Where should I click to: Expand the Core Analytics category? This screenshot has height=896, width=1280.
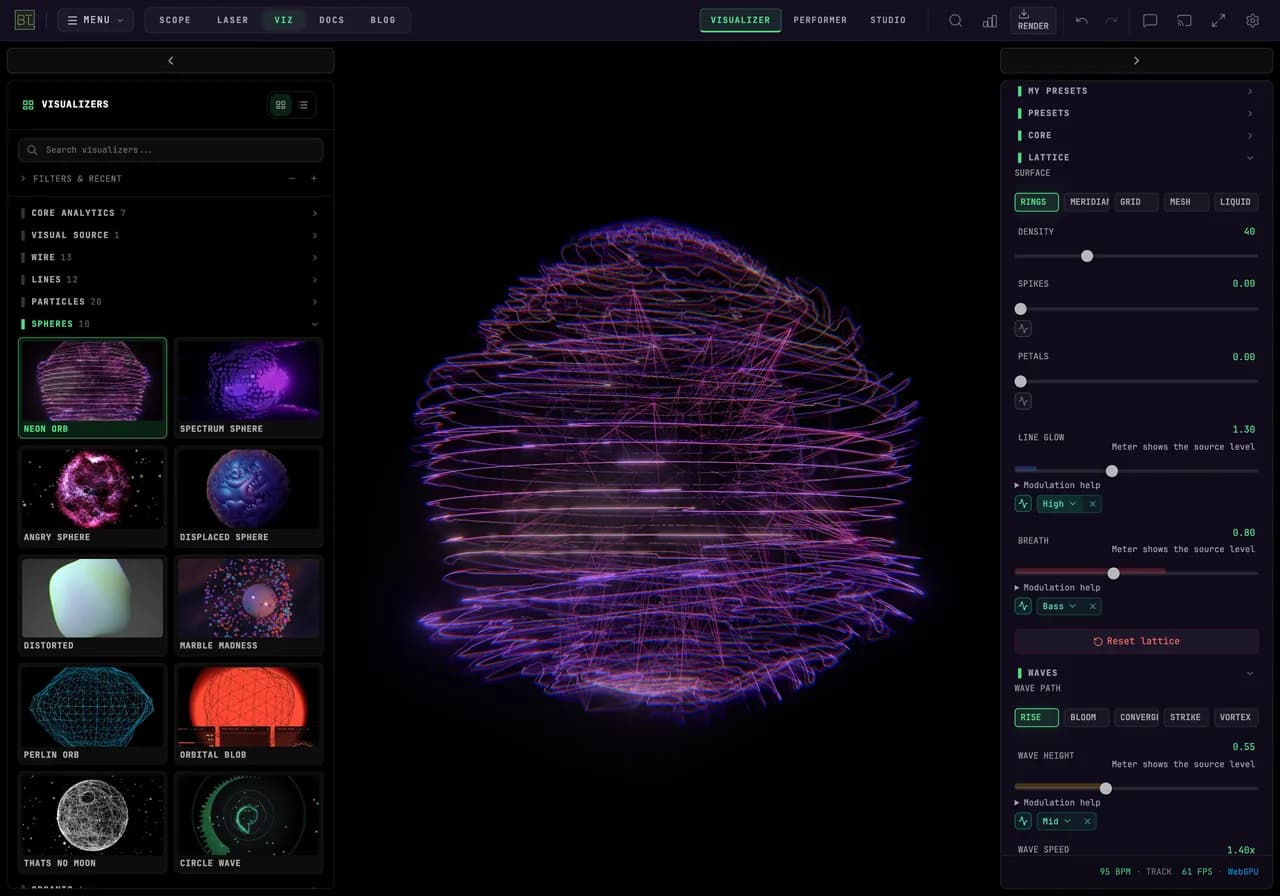coord(170,213)
